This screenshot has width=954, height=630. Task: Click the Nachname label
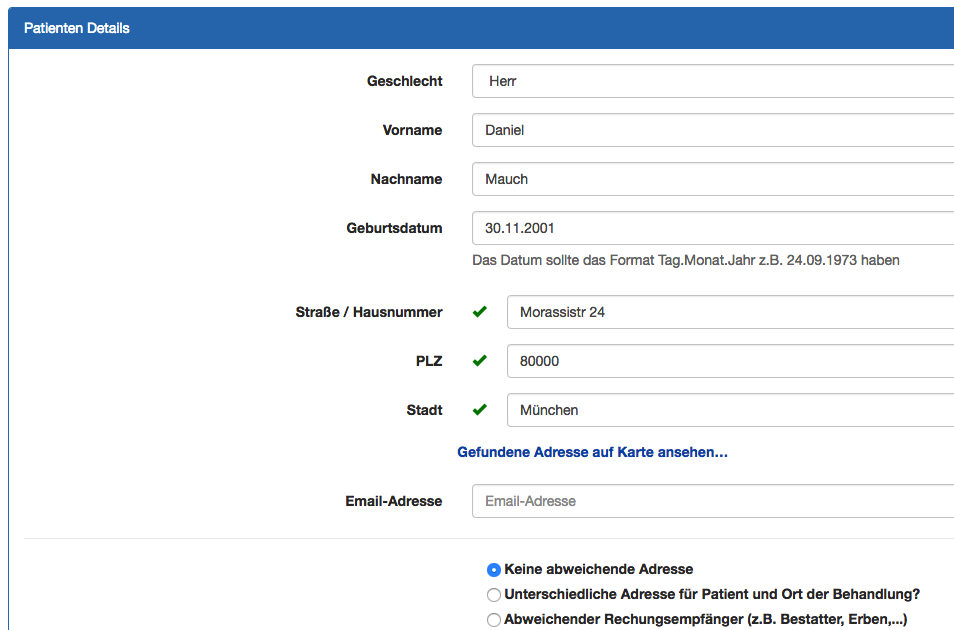click(406, 179)
